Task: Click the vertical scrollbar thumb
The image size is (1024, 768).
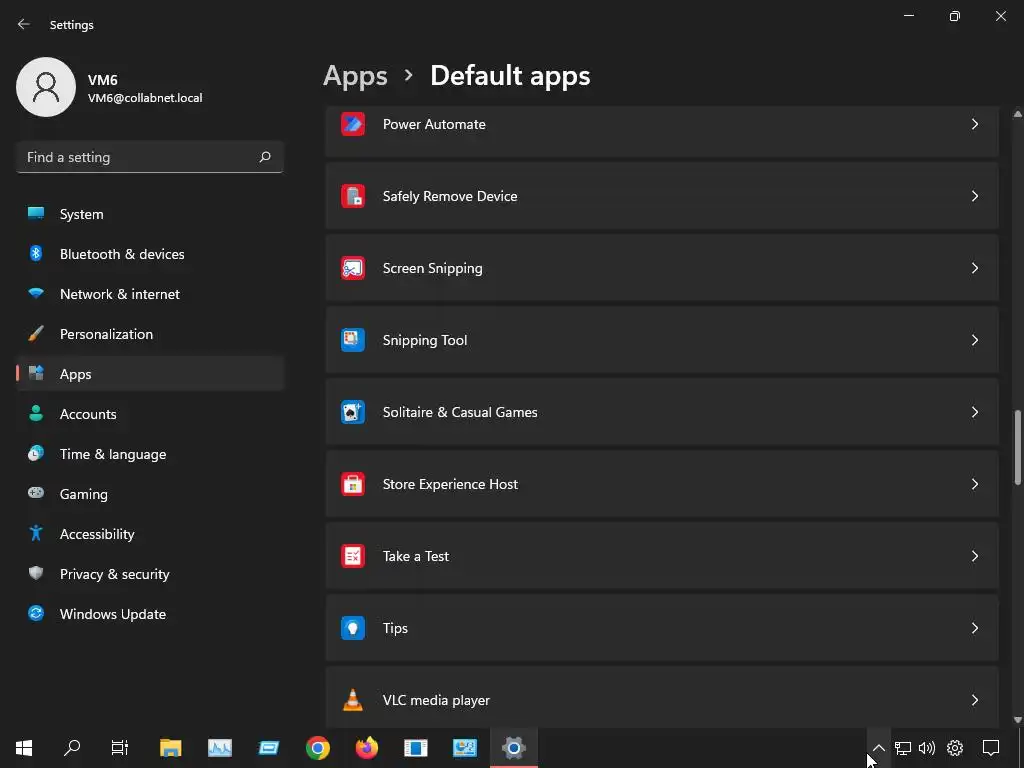Action: pyautogui.click(x=1018, y=447)
